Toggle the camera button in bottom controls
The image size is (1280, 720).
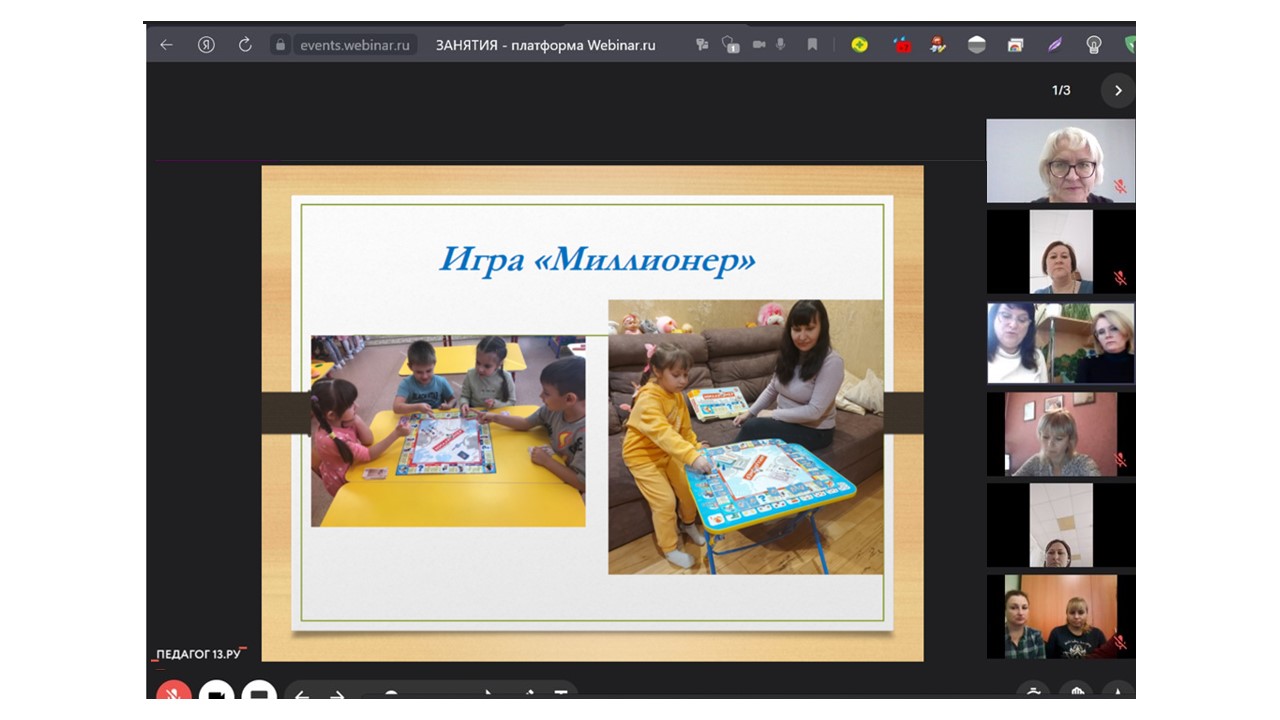click(216, 691)
